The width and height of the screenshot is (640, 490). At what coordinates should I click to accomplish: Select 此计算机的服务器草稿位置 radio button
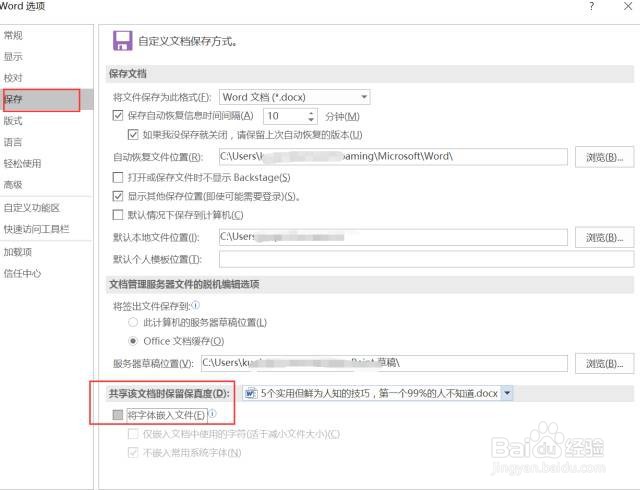(x=133, y=322)
